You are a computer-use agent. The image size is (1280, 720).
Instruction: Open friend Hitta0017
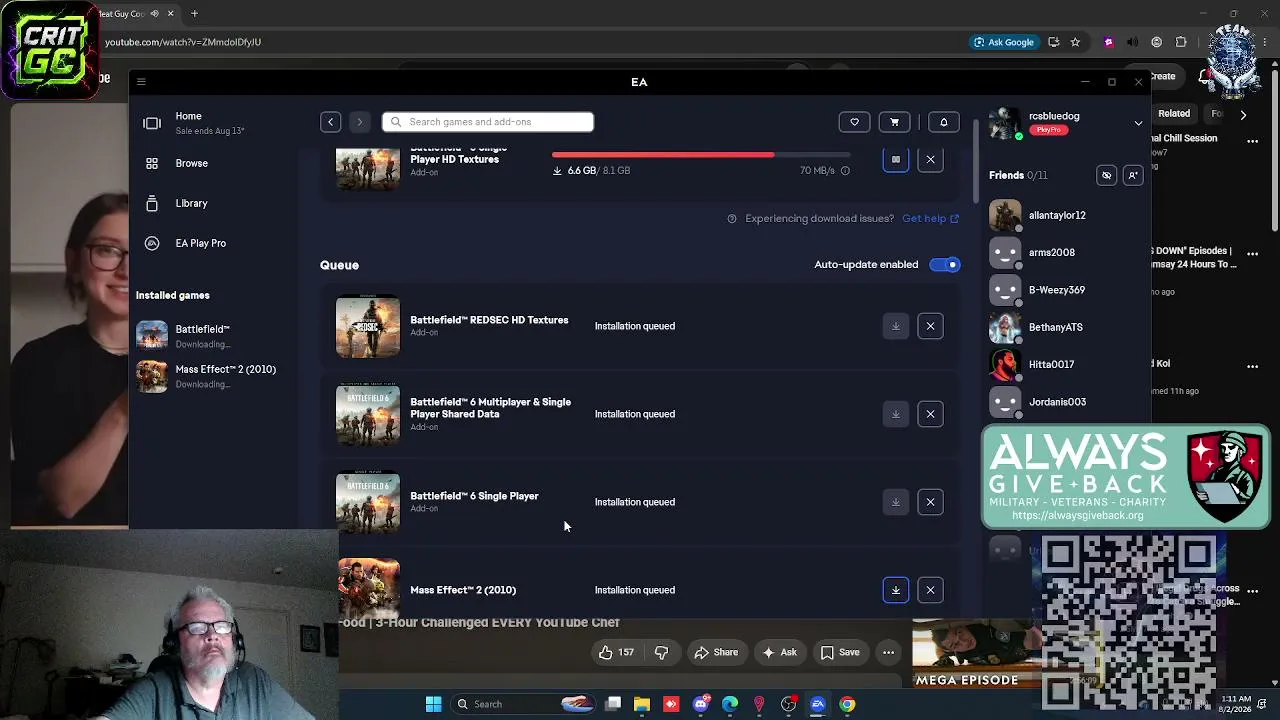tap(1052, 365)
